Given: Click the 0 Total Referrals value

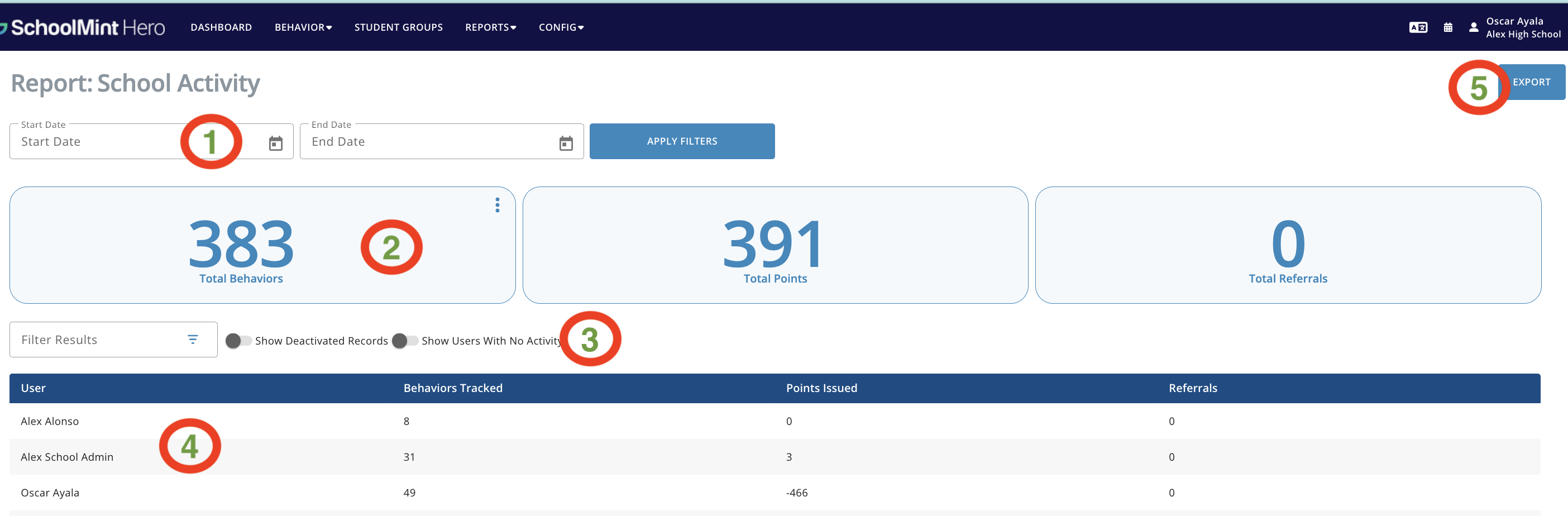Looking at the screenshot, I should (1288, 244).
